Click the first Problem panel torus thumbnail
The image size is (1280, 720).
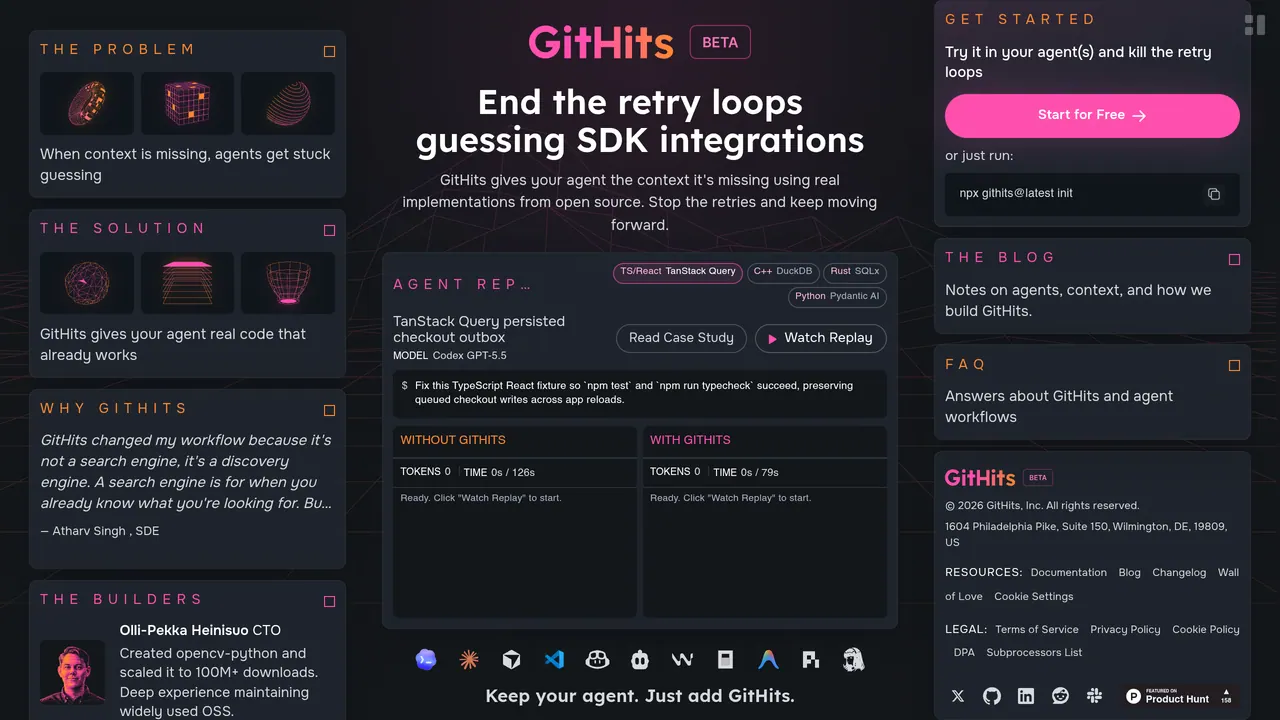[87, 103]
